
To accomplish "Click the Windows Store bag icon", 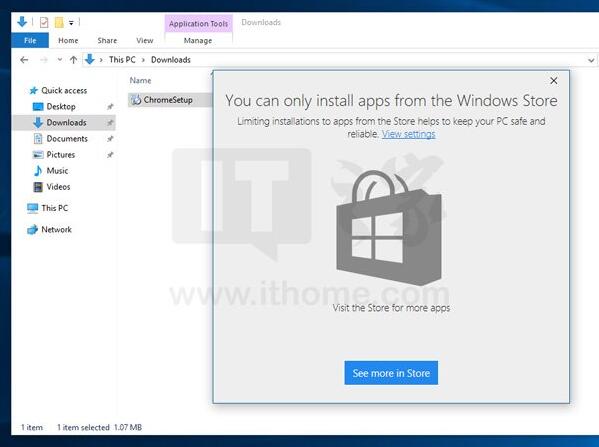I will click(x=389, y=228).
